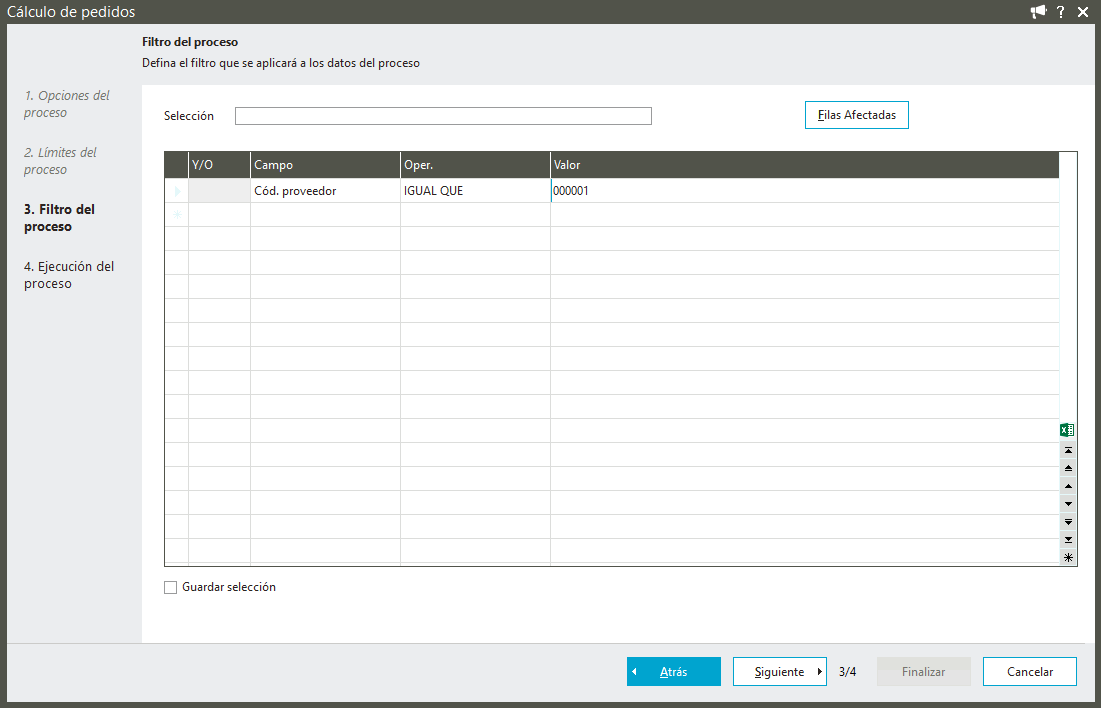Open the megaphone announcements icon
This screenshot has width=1101, height=708.
click(x=1038, y=12)
